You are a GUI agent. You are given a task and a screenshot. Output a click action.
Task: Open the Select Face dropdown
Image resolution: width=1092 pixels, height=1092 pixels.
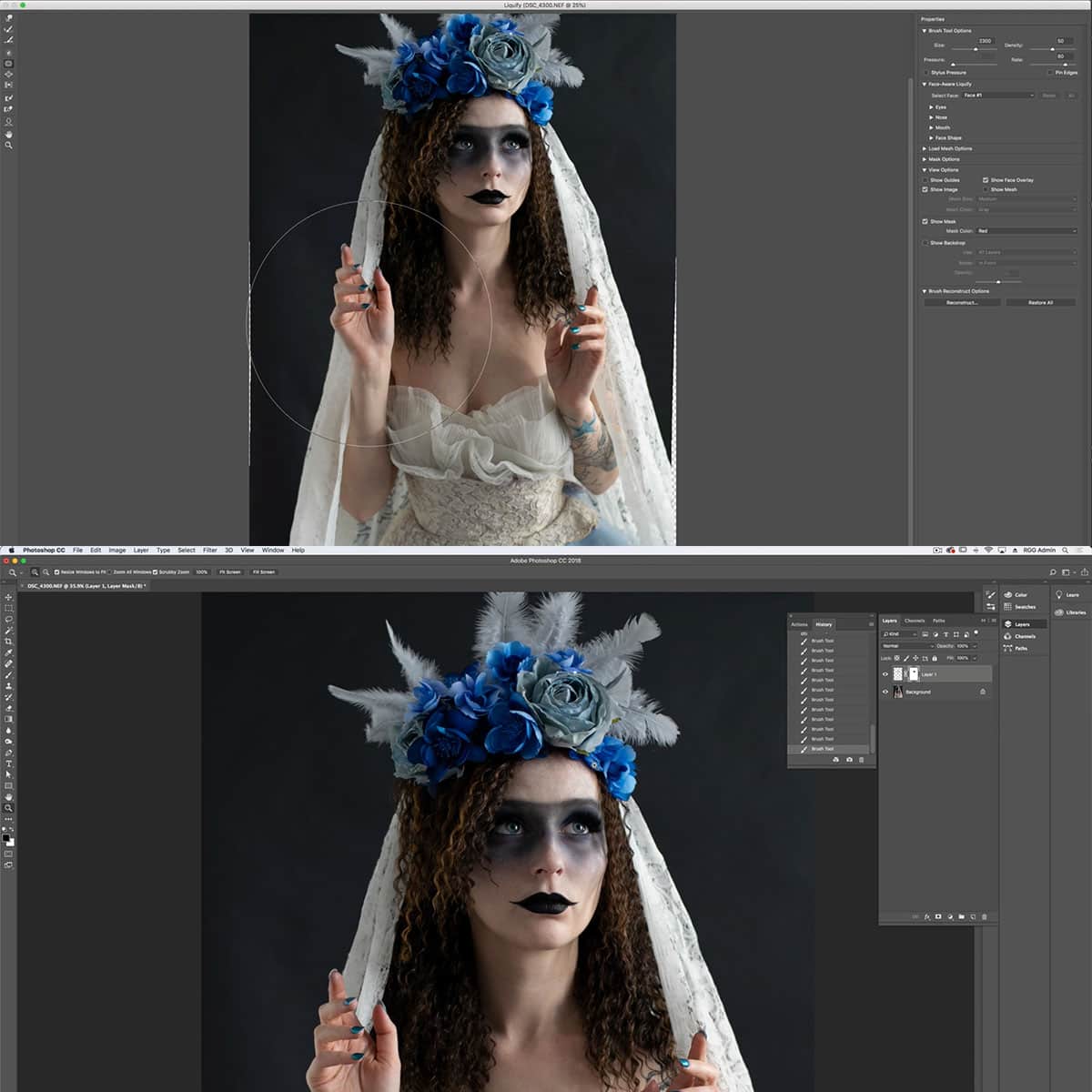coord(998,96)
